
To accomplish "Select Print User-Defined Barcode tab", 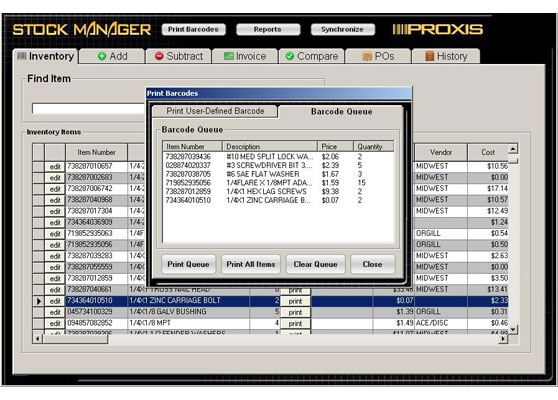I will pos(215,111).
